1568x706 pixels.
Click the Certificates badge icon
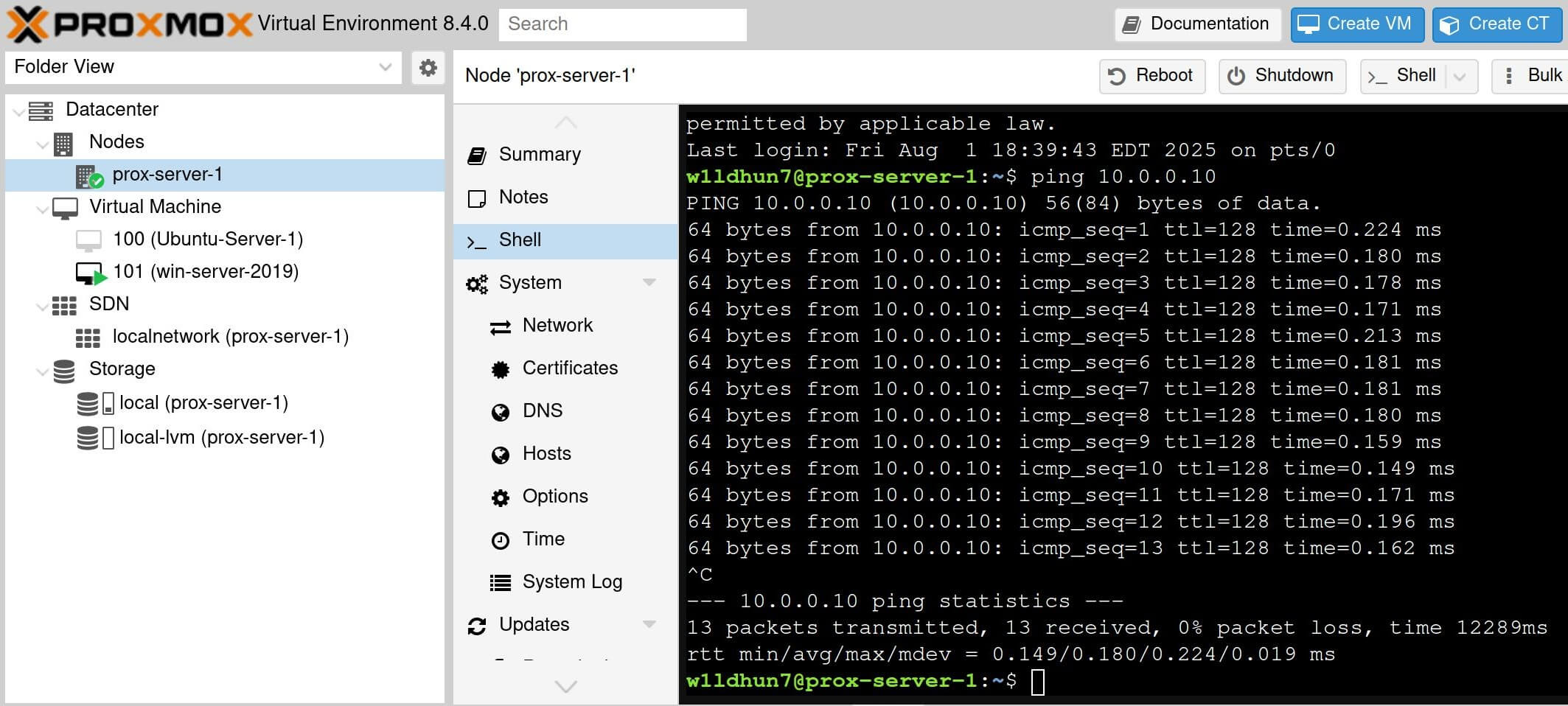point(501,370)
